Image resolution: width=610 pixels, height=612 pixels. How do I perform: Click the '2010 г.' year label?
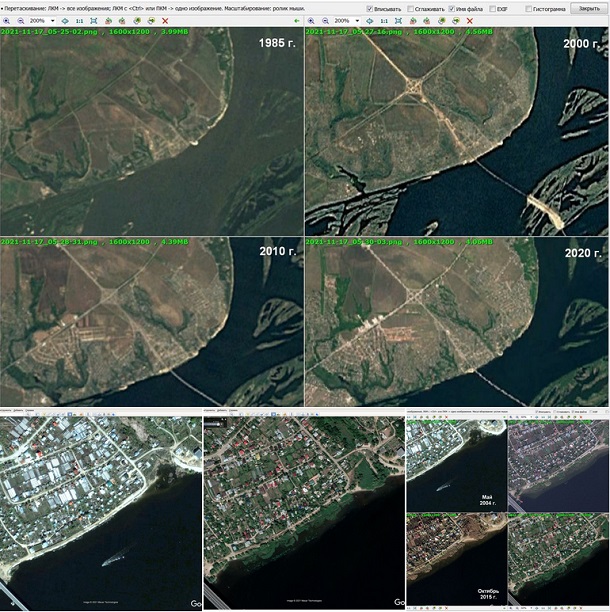278,251
